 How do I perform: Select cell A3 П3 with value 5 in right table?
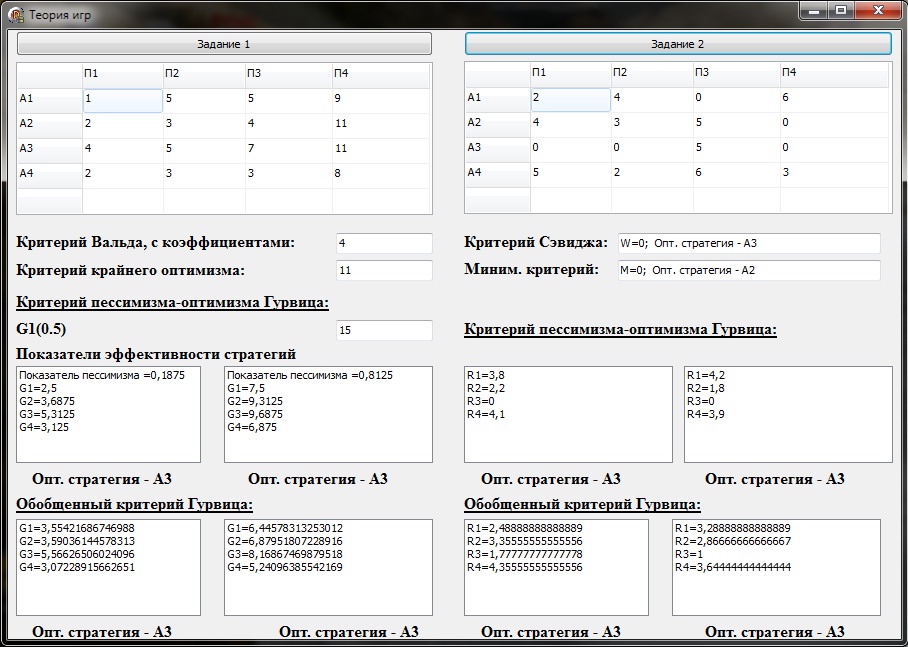(x=737, y=149)
